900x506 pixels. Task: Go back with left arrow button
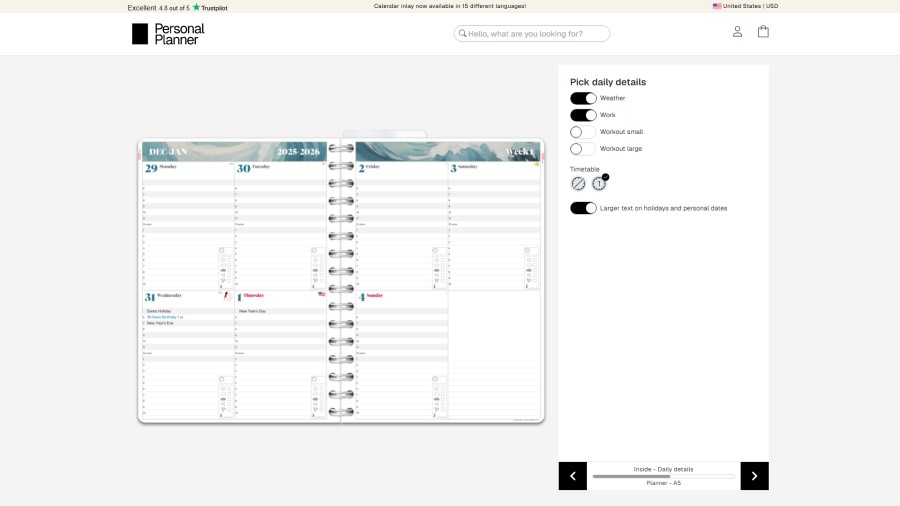[x=573, y=476]
